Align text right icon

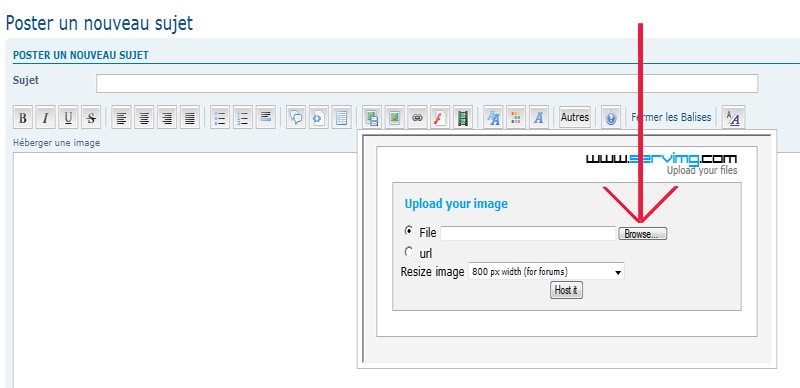[167, 118]
